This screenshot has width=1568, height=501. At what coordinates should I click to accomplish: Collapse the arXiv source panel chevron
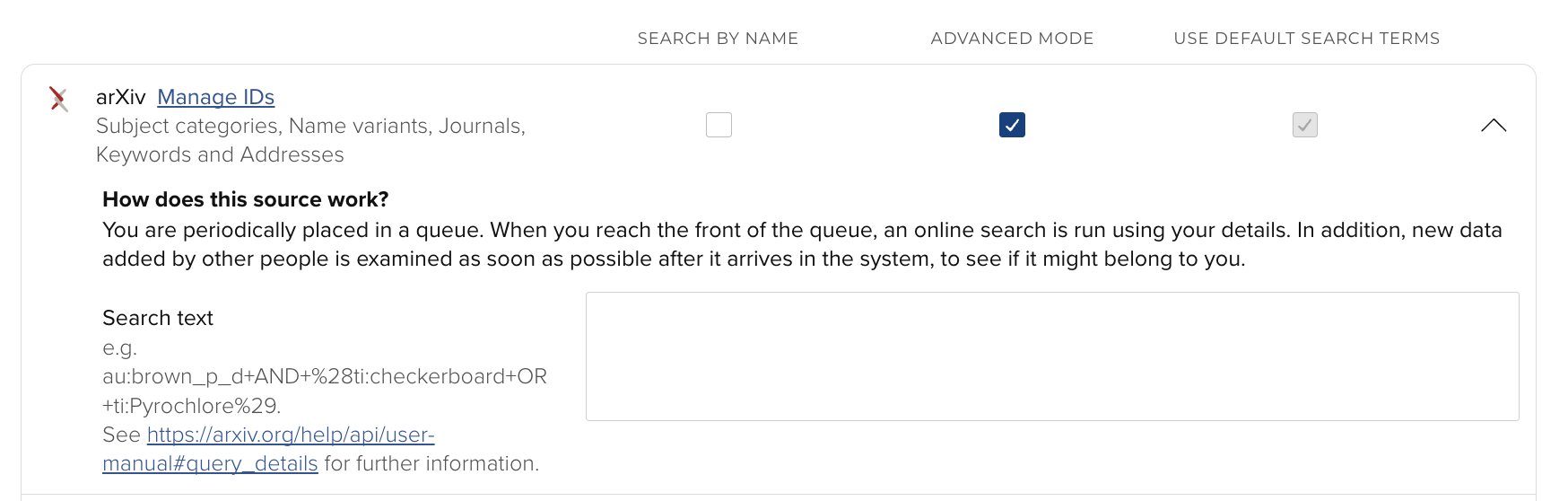click(x=1494, y=126)
